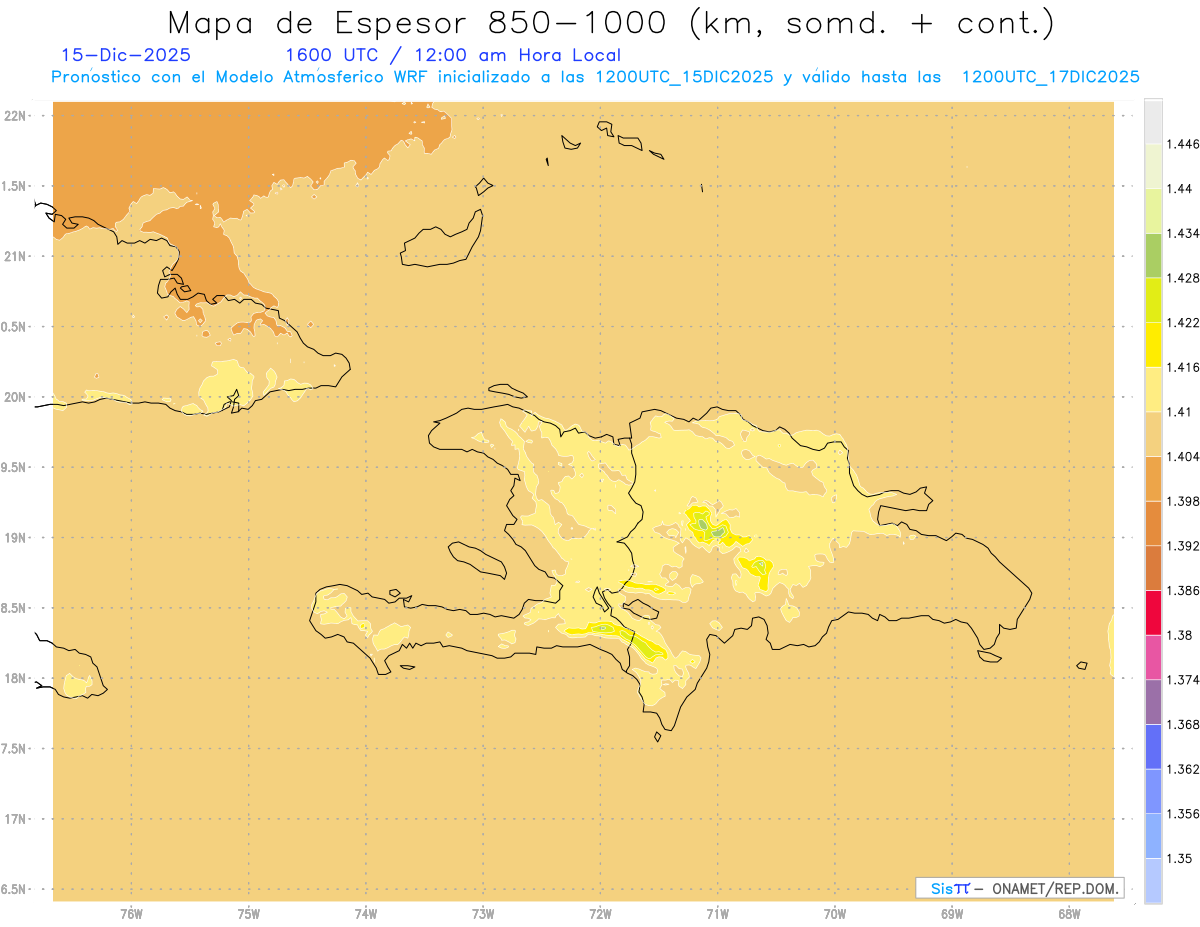Select the date text '15-Dic-2025'
Viewport: 1200px width, 927px height.
(x=126, y=55)
